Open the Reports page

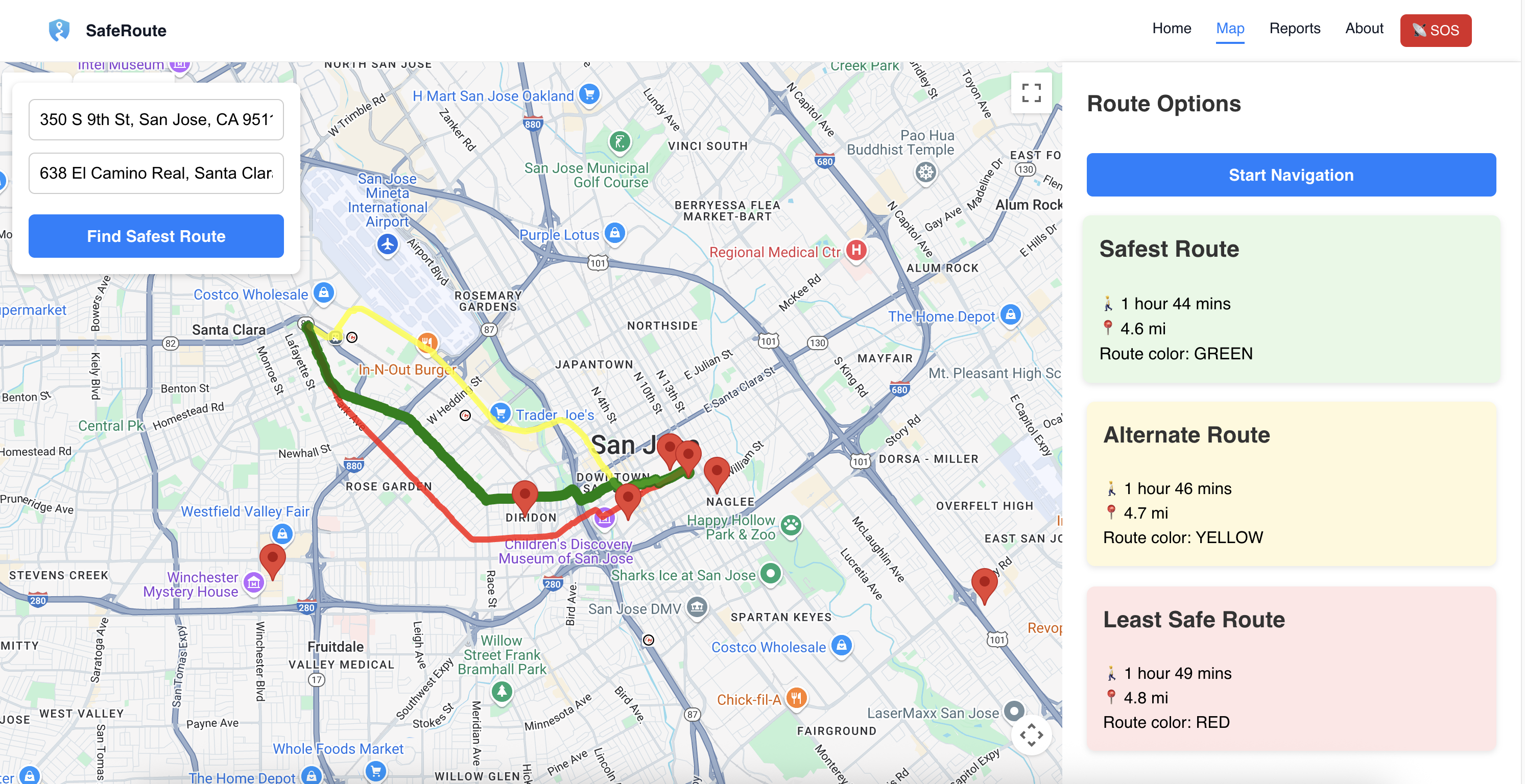pyautogui.click(x=1294, y=29)
